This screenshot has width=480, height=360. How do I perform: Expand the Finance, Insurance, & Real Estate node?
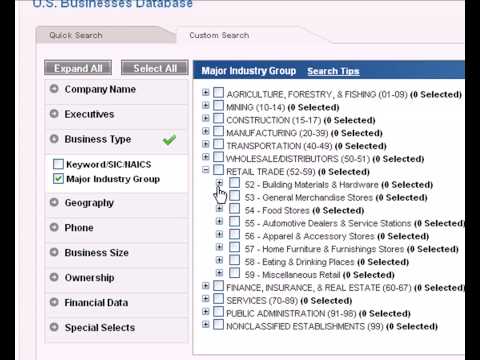pyautogui.click(x=206, y=286)
